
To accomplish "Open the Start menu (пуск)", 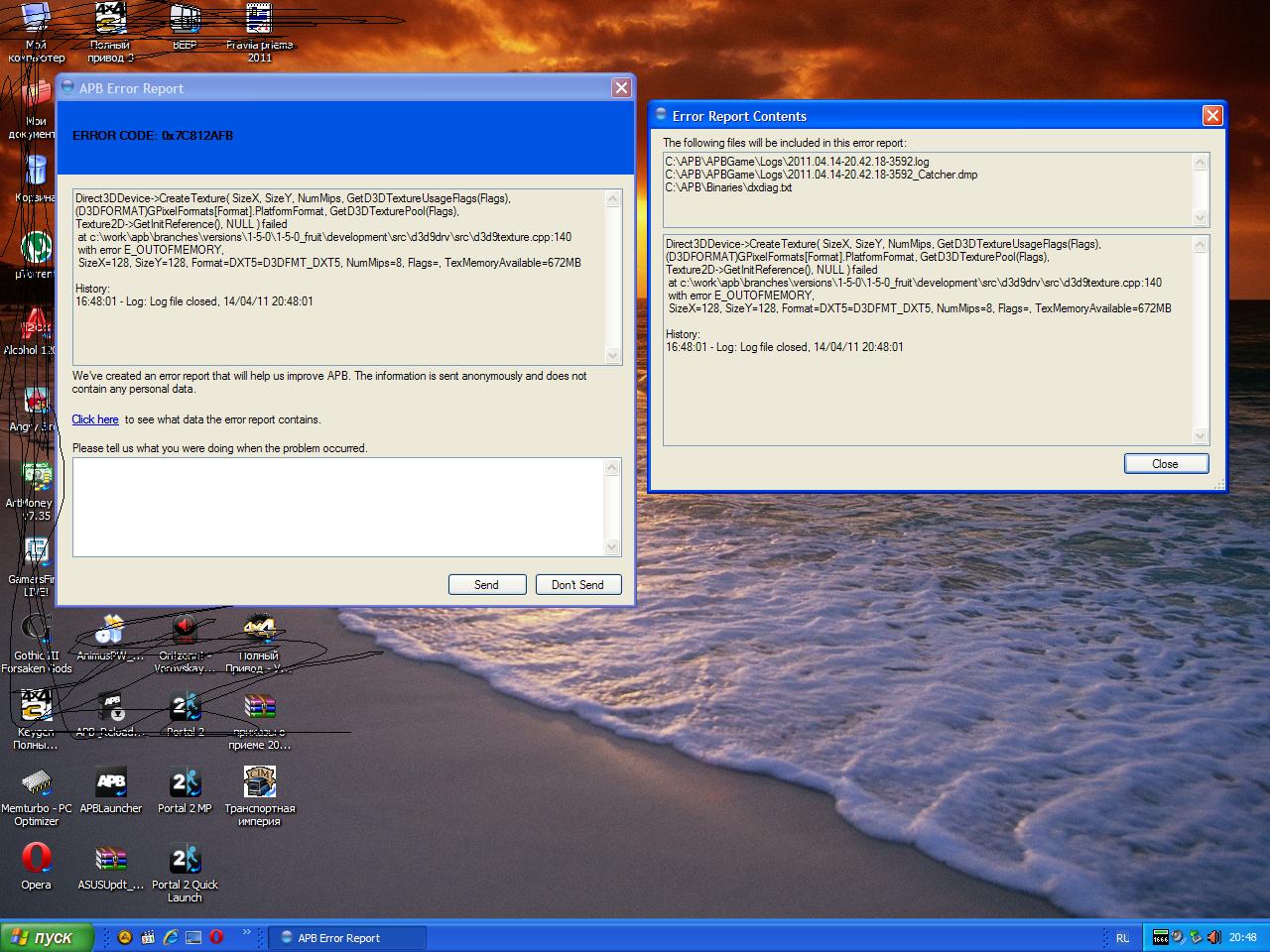I will (47, 937).
